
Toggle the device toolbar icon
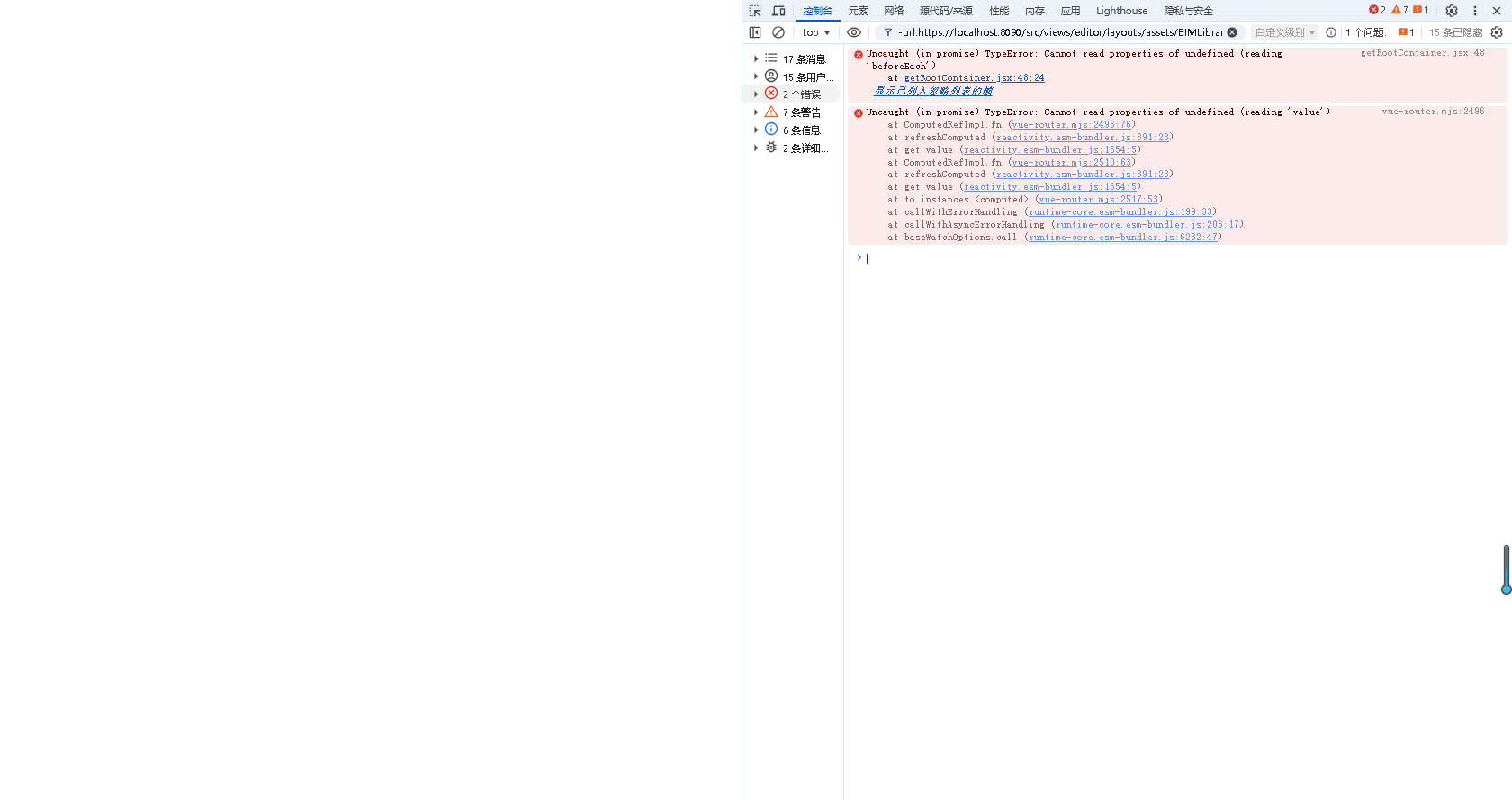point(778,11)
